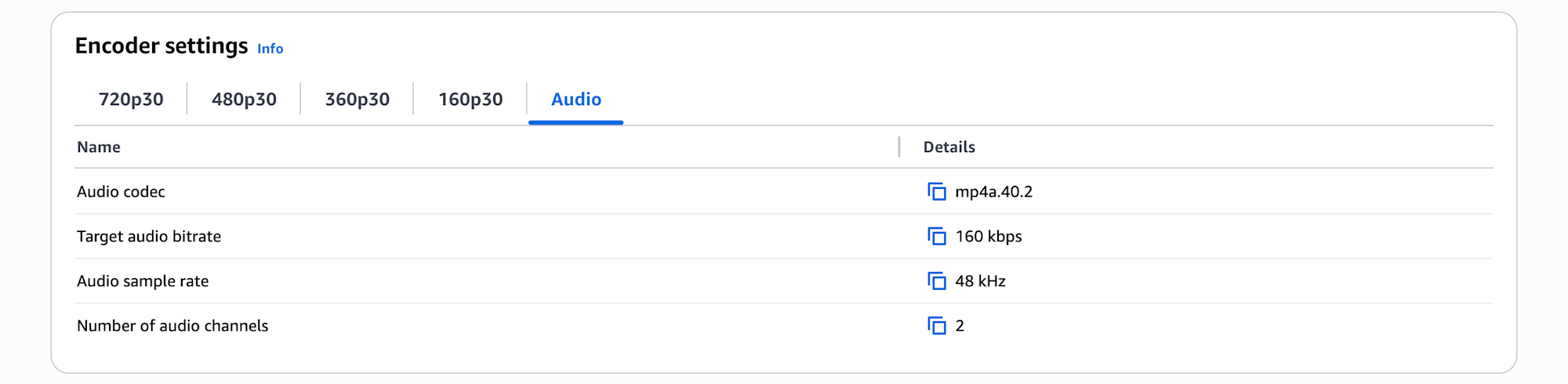Select the Target audio bitrate row label
This screenshot has width=1568, height=384.
click(x=149, y=237)
